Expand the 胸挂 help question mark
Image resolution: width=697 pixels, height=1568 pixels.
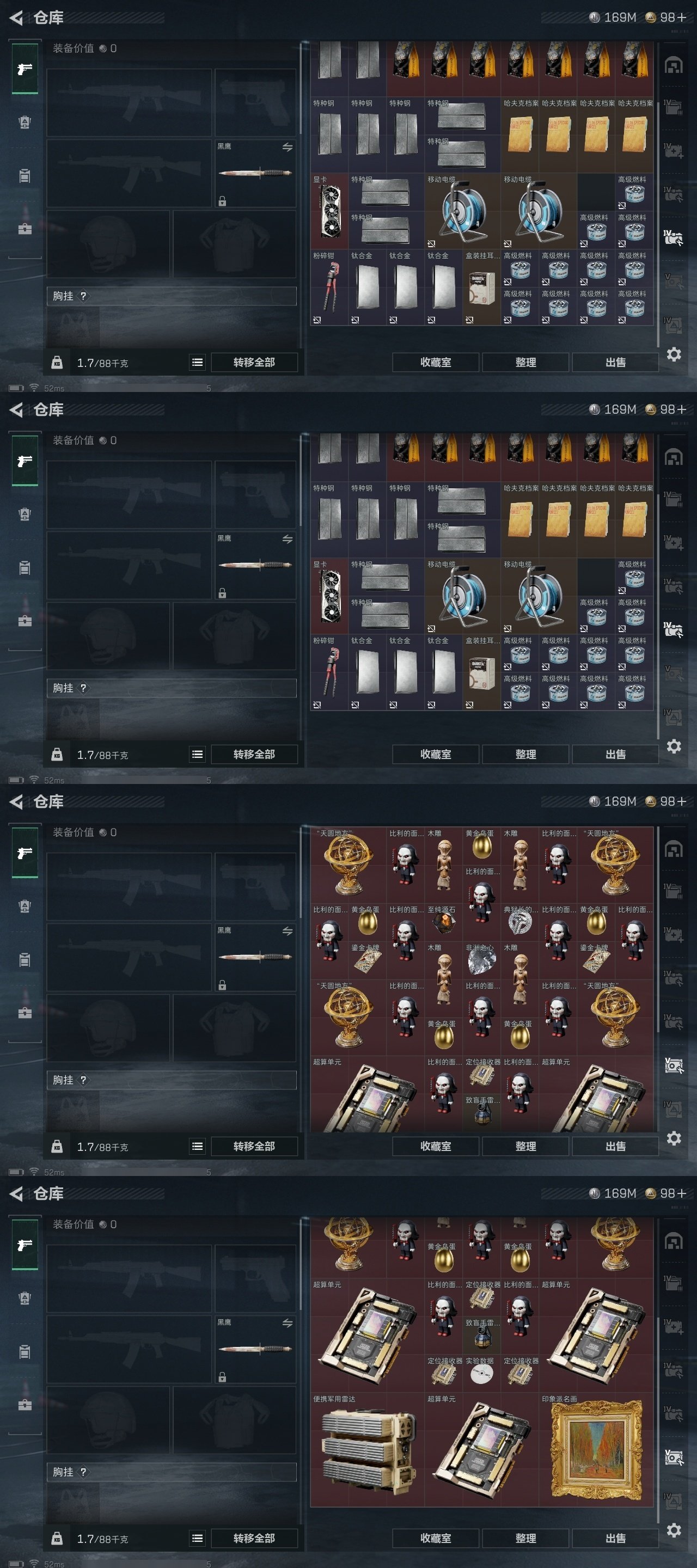click(x=83, y=296)
